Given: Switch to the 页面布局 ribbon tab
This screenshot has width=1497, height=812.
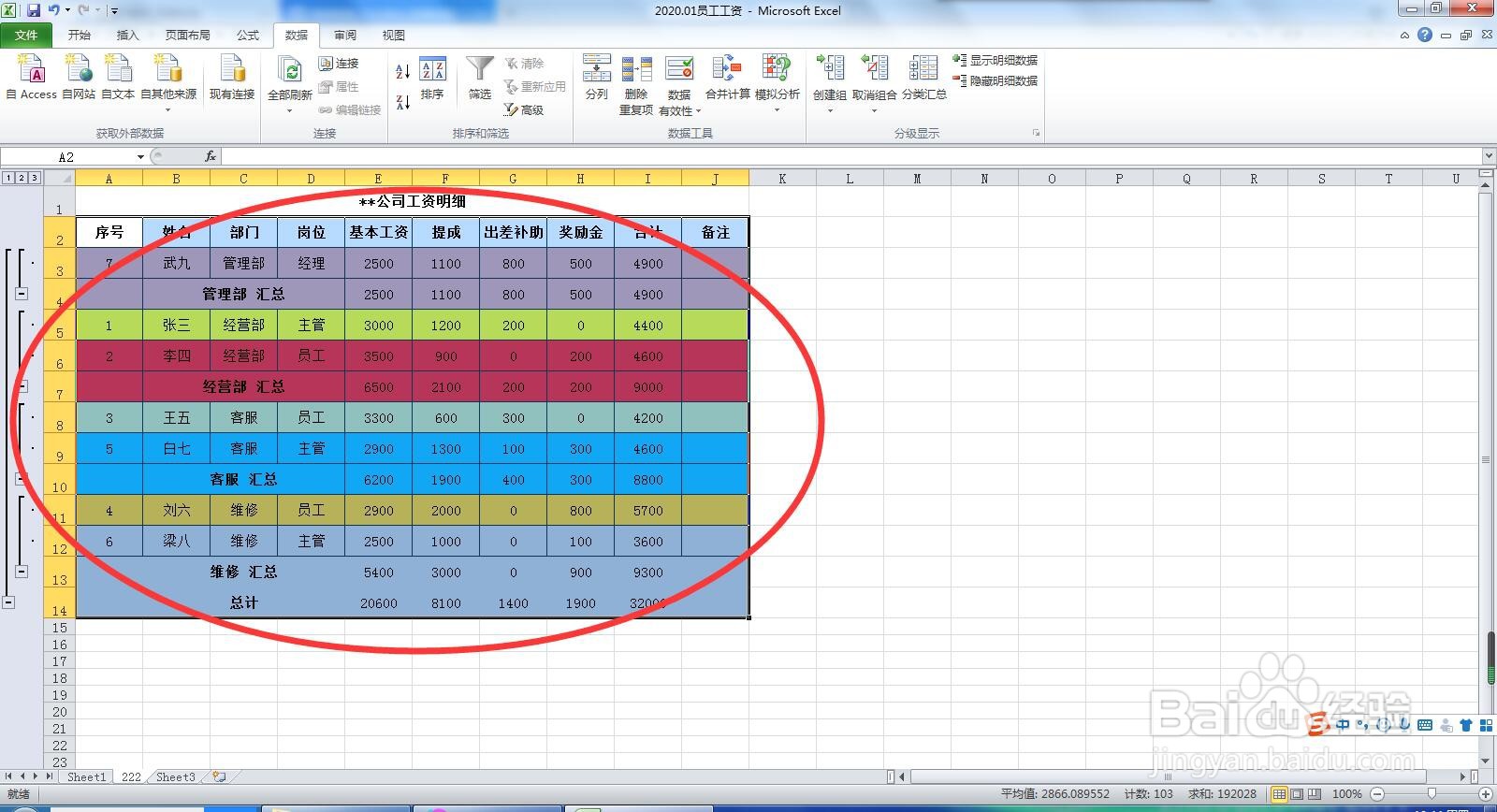Looking at the screenshot, I should [x=187, y=36].
